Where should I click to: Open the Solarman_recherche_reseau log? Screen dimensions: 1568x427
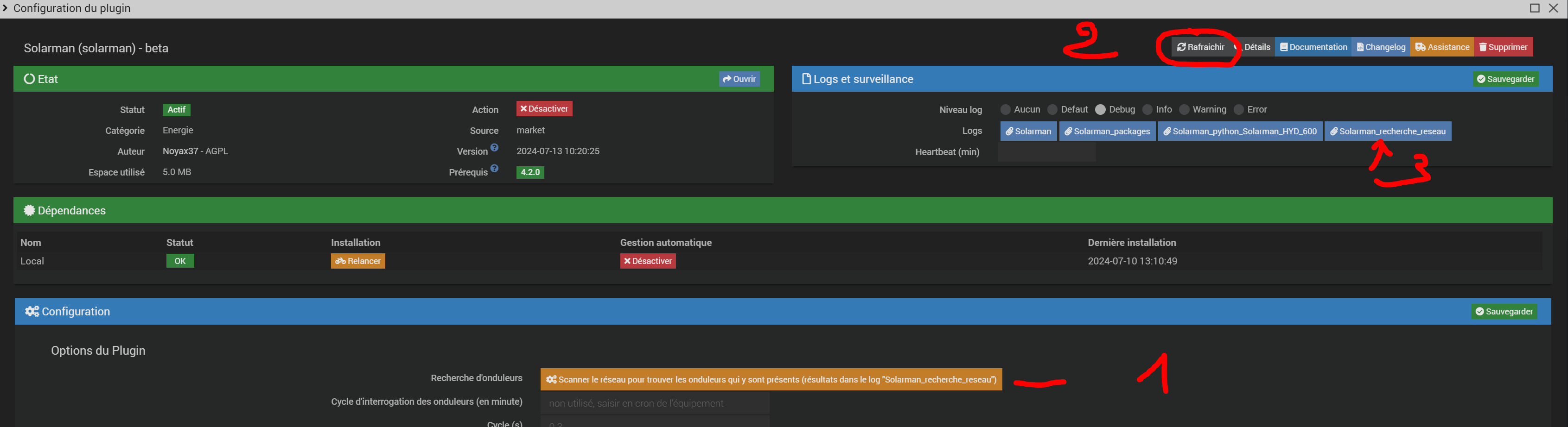click(1388, 132)
